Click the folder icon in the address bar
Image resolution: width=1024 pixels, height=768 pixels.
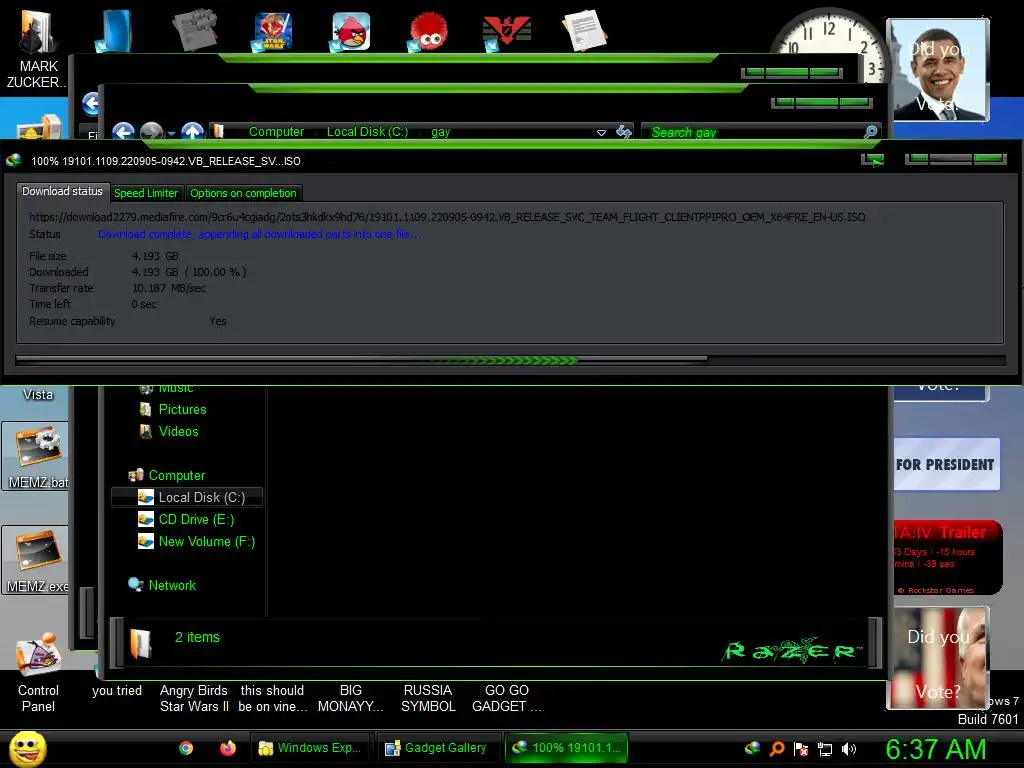pyautogui.click(x=219, y=132)
